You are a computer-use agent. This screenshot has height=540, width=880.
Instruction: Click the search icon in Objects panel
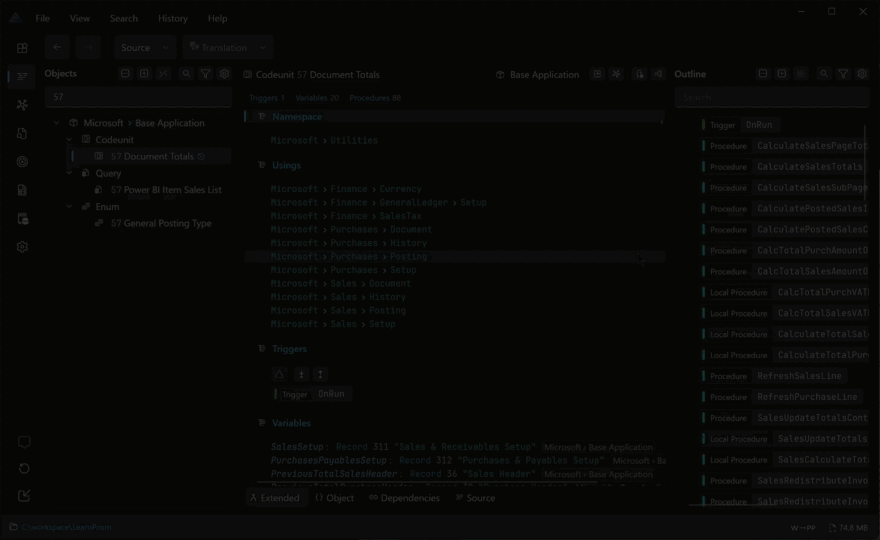[x=186, y=74]
